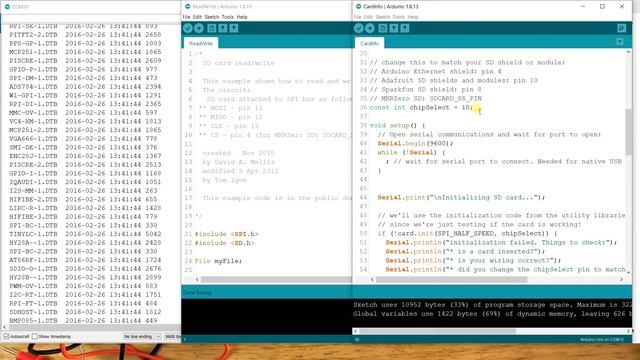Click Save sketch icon in CardInfo window

(x=404, y=28)
